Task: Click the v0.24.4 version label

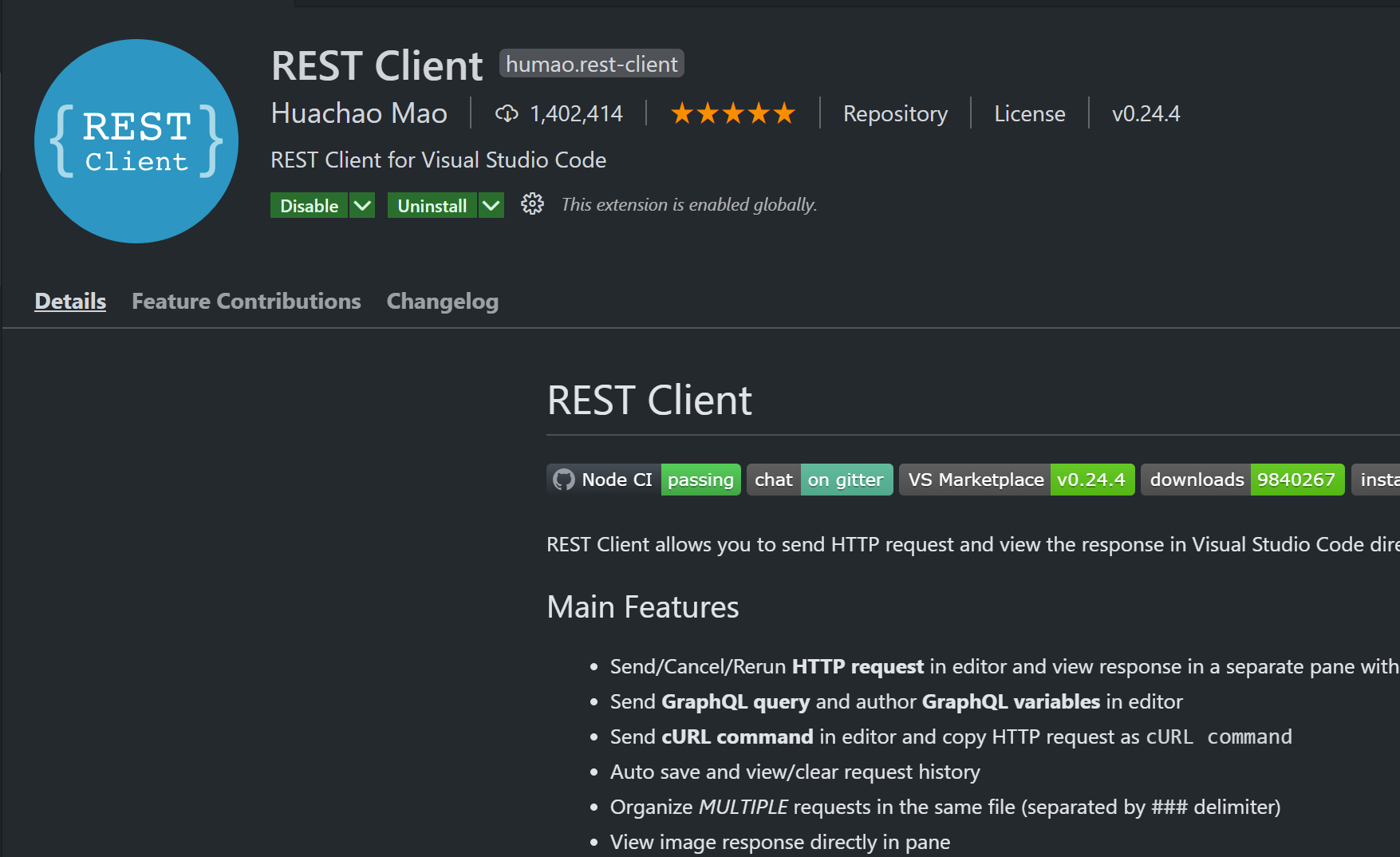Action: 1146,113
